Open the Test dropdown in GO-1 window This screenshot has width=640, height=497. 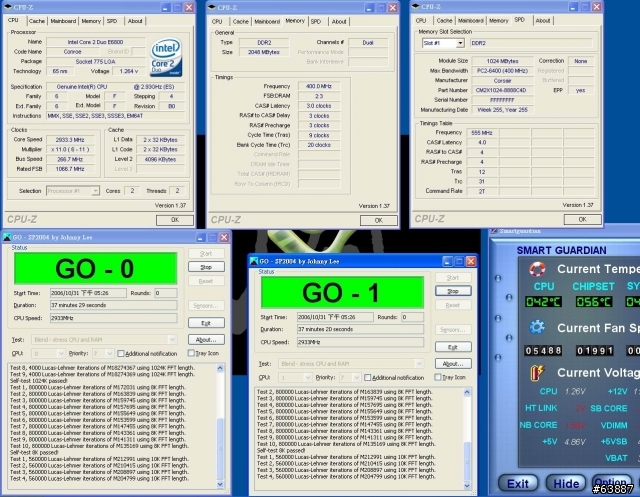419,364
